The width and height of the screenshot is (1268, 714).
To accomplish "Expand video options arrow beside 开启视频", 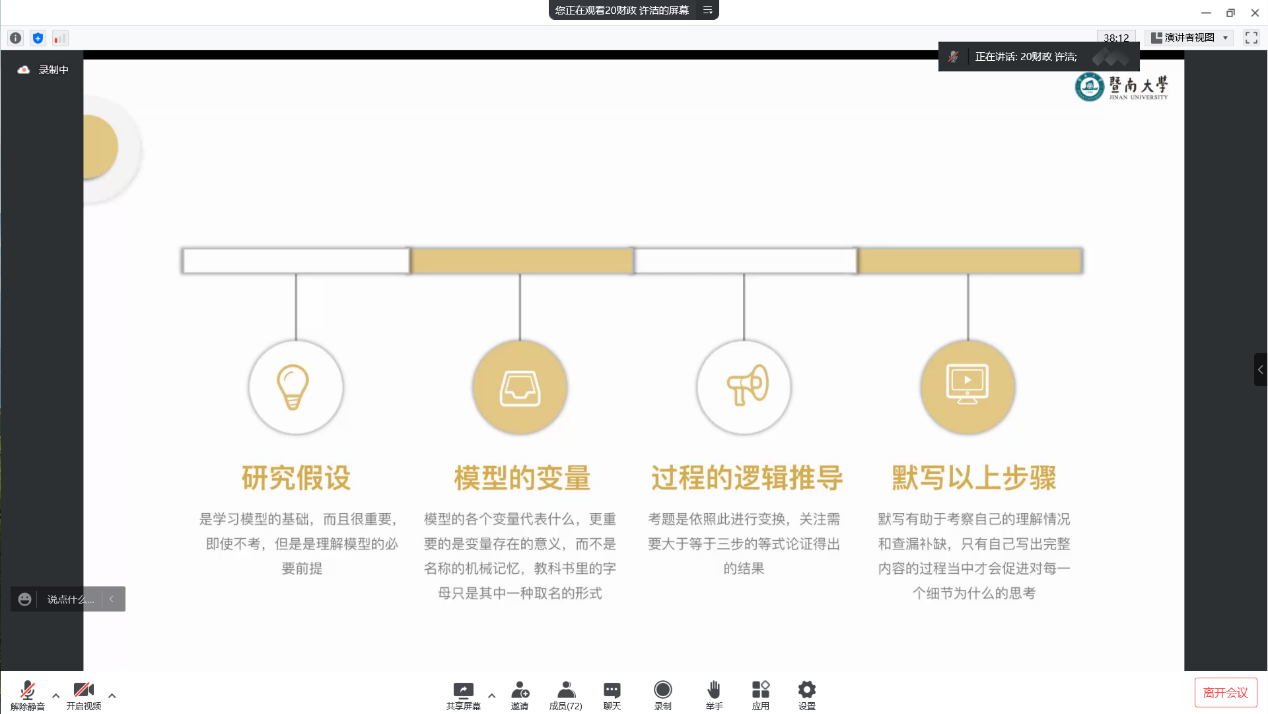I will (112, 695).
